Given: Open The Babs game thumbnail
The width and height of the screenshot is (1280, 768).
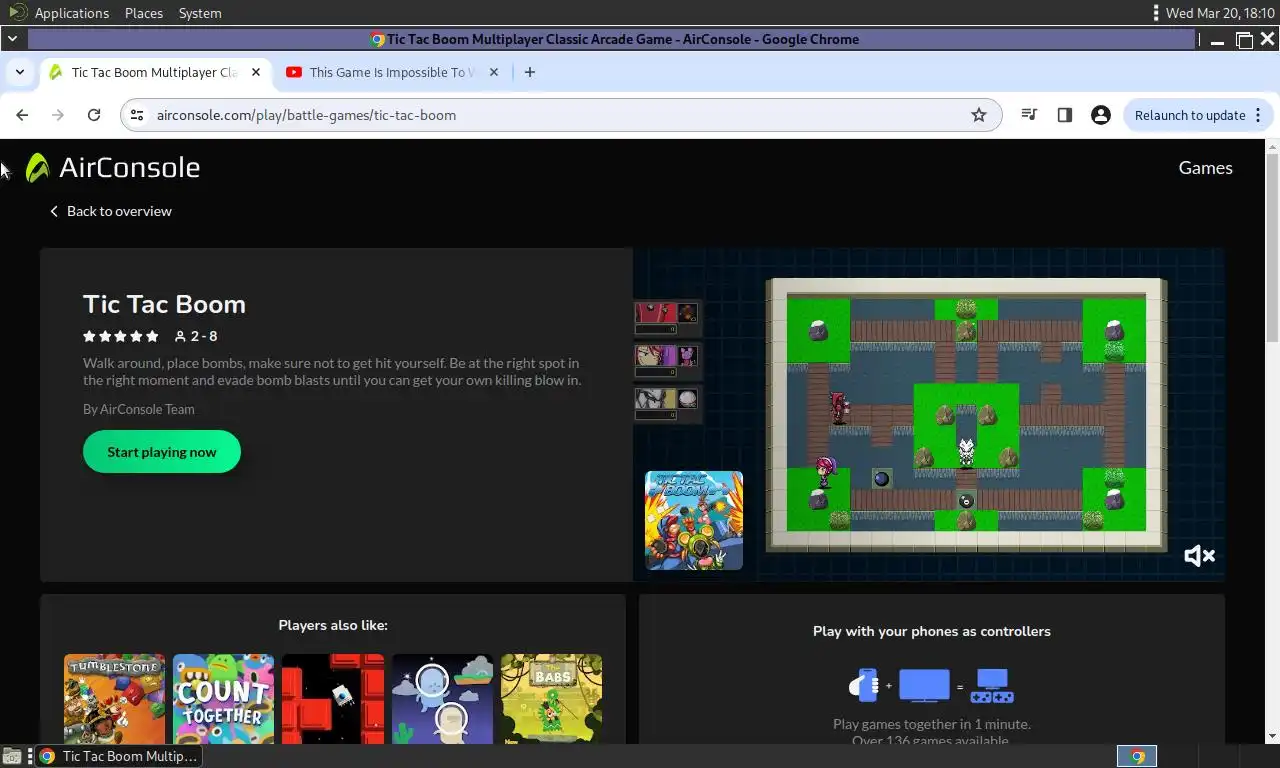Looking at the screenshot, I should [x=551, y=699].
